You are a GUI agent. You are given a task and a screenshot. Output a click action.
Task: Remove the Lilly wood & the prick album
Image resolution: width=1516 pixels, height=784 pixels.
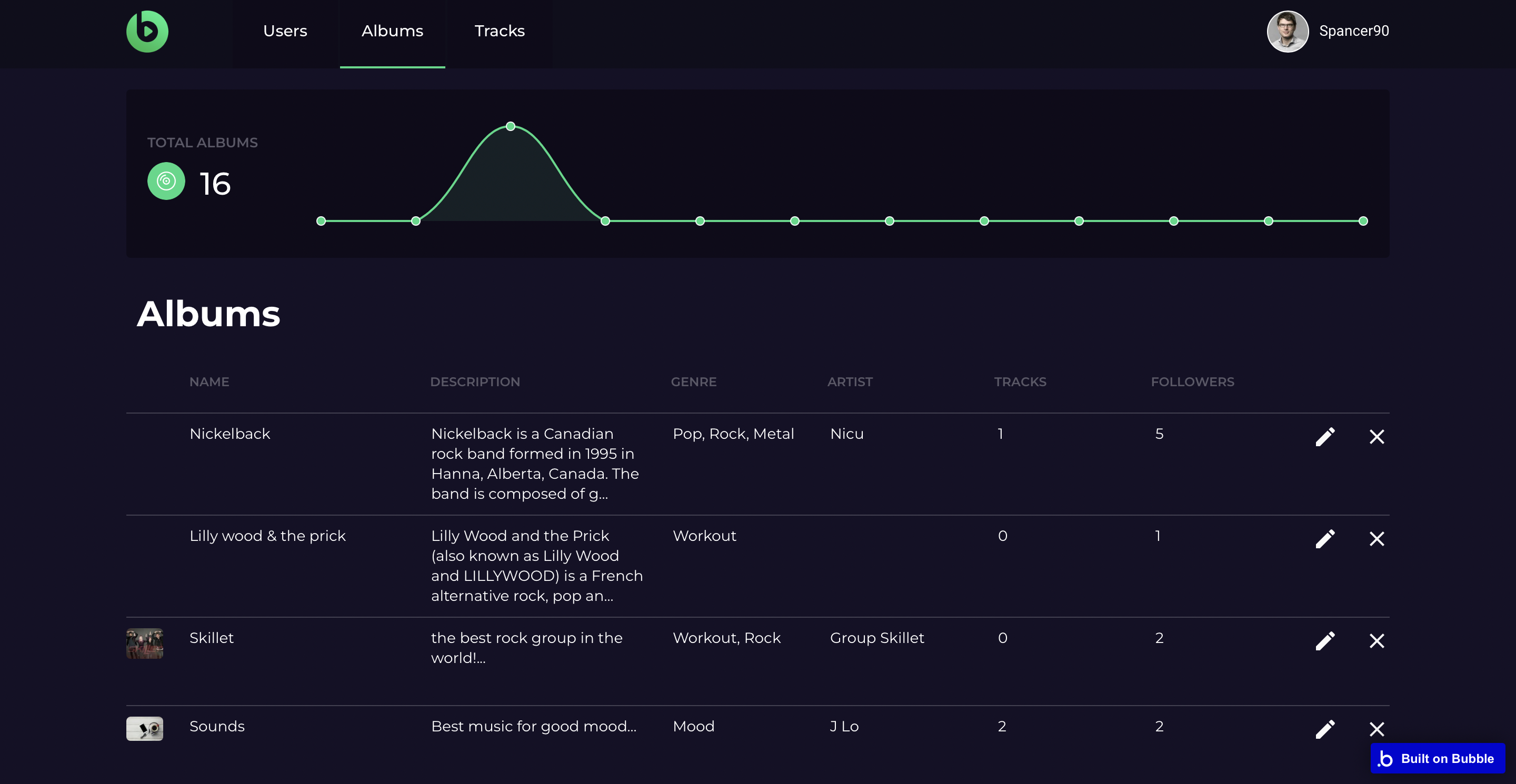1377,539
